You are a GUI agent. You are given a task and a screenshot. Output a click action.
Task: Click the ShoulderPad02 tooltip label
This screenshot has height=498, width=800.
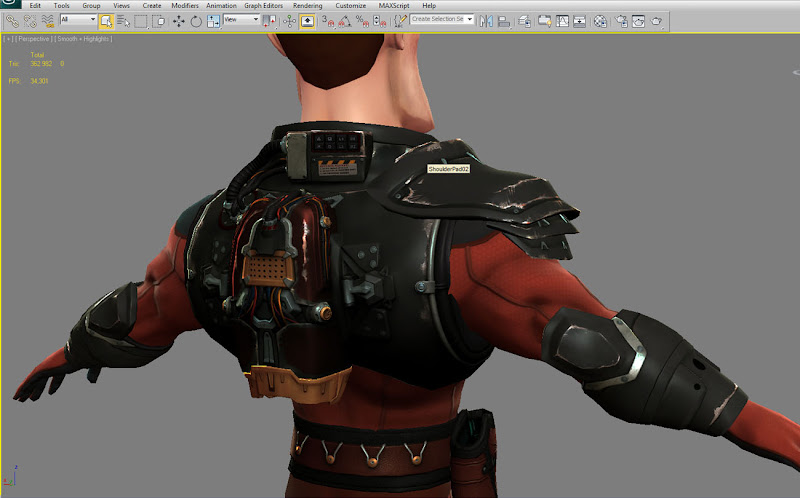point(448,169)
